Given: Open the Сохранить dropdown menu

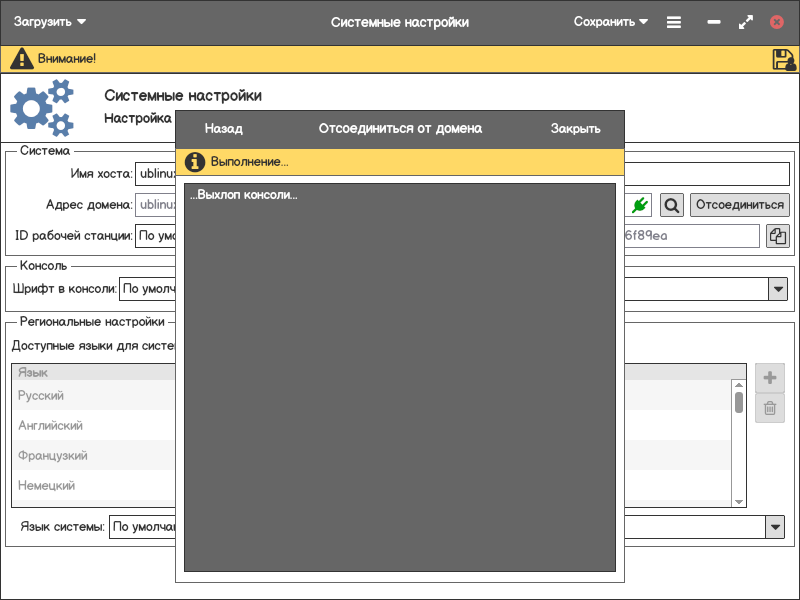Looking at the screenshot, I should (x=611, y=22).
